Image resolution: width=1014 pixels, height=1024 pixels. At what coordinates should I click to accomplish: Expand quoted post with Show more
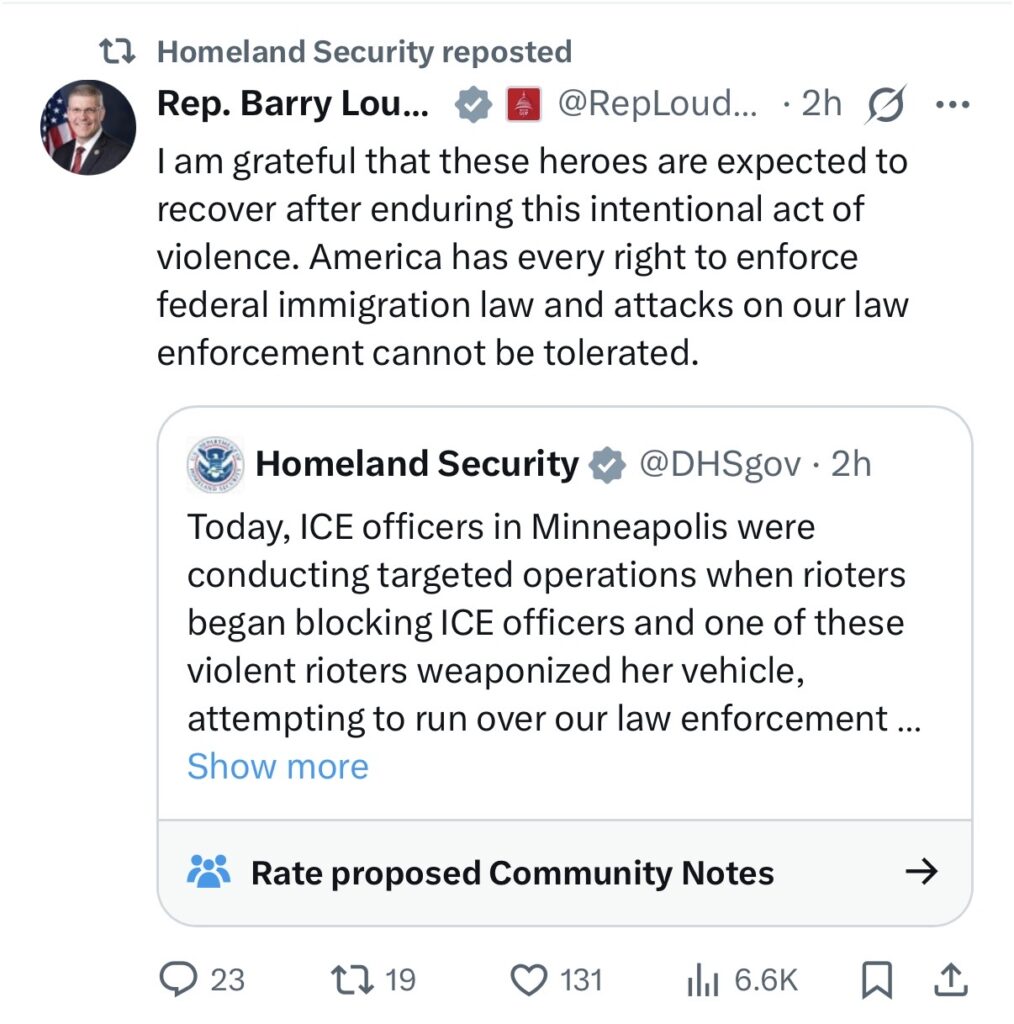click(x=277, y=766)
